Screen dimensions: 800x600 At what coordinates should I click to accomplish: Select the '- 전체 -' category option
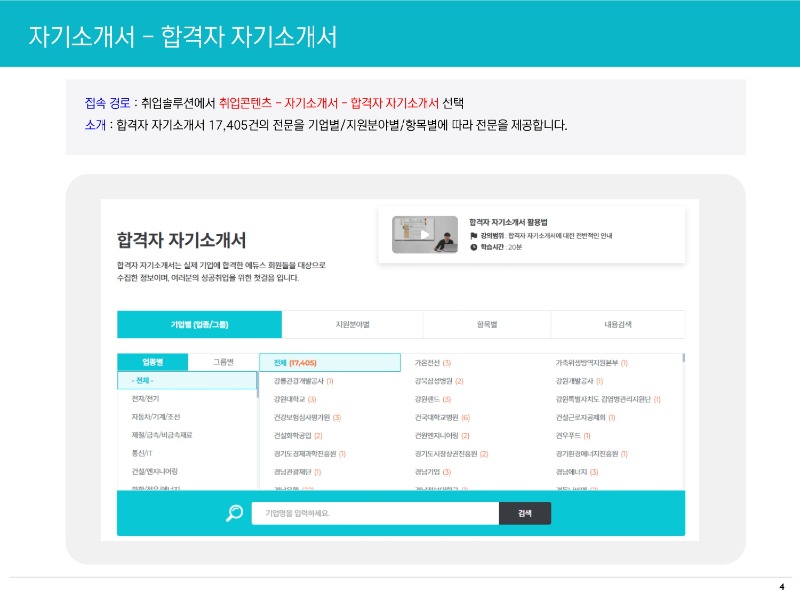tap(144, 378)
